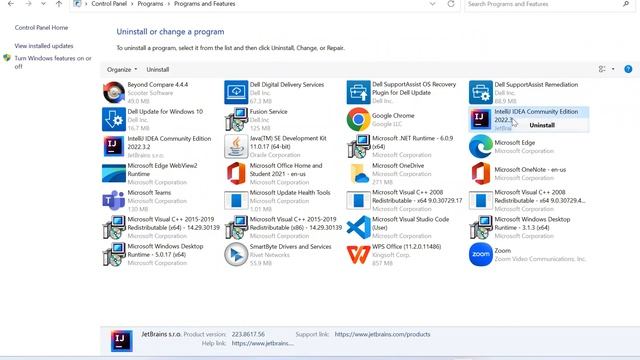
Task: Open View installed updates link
Action: (44, 46)
